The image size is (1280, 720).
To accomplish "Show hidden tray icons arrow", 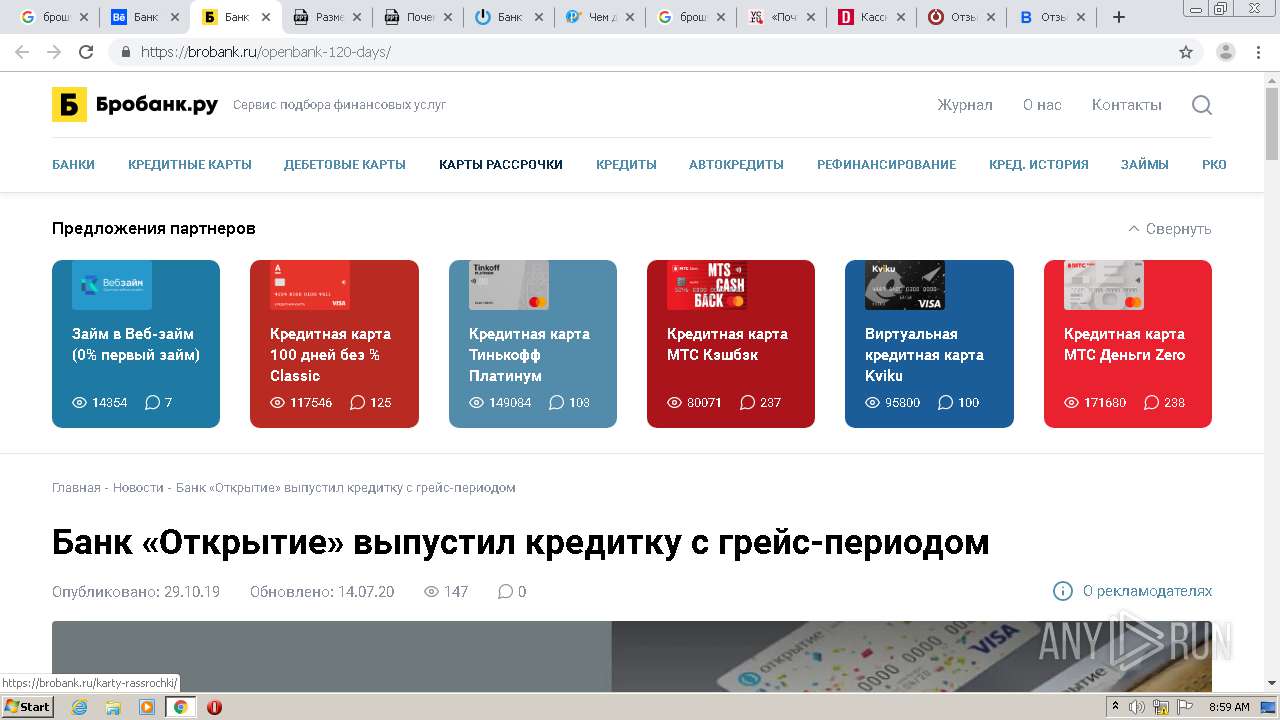I will (x=1115, y=707).
